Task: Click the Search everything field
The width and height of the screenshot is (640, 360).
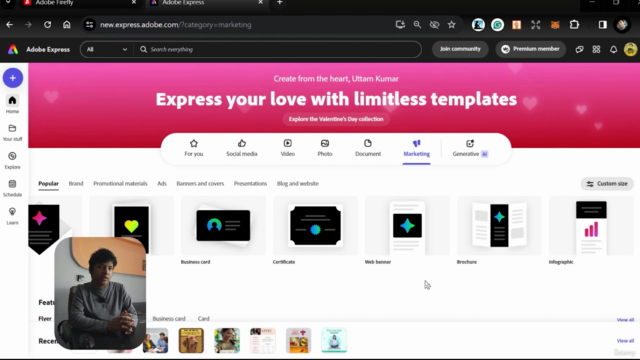Action: point(278,49)
